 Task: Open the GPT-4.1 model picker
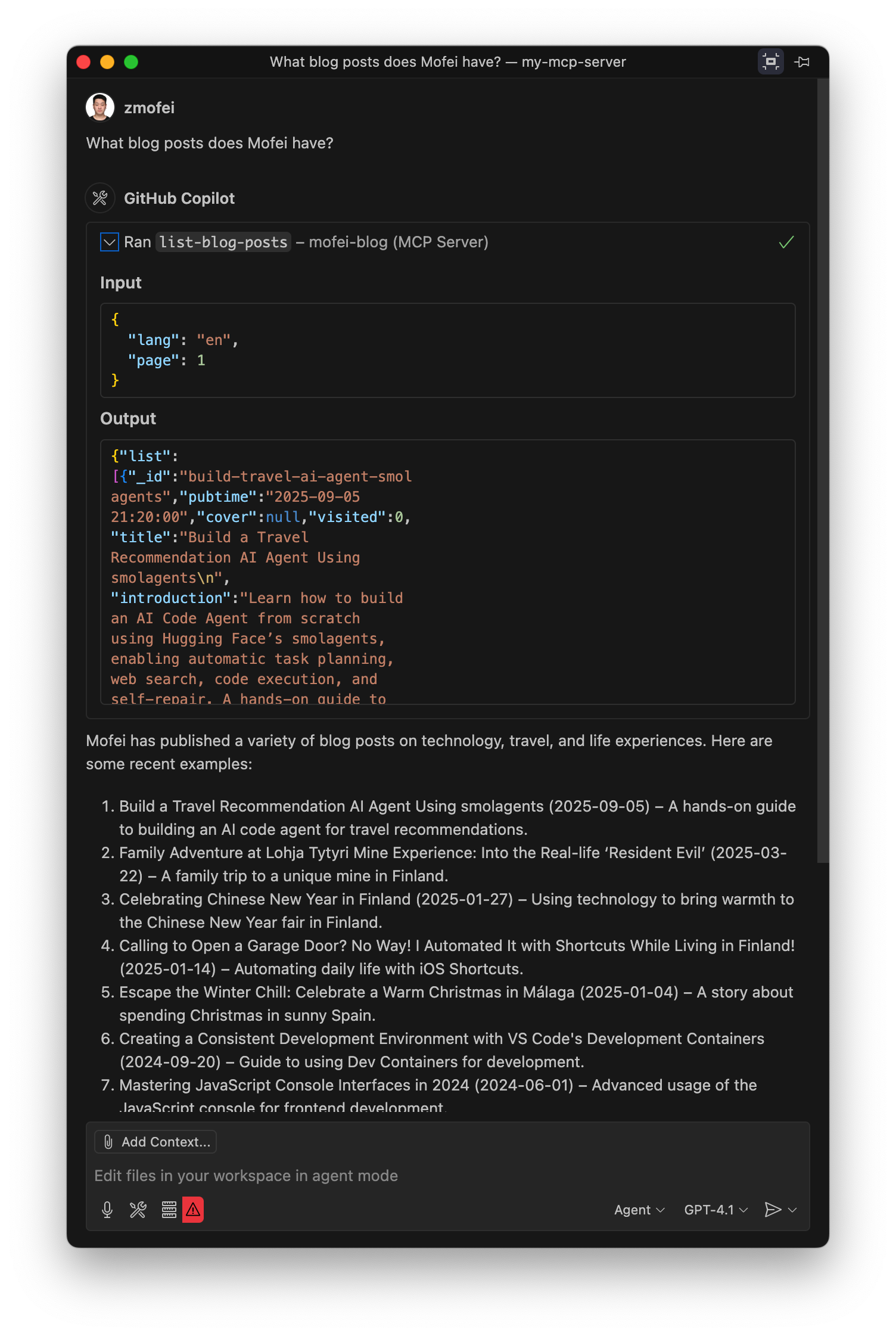(x=715, y=1210)
